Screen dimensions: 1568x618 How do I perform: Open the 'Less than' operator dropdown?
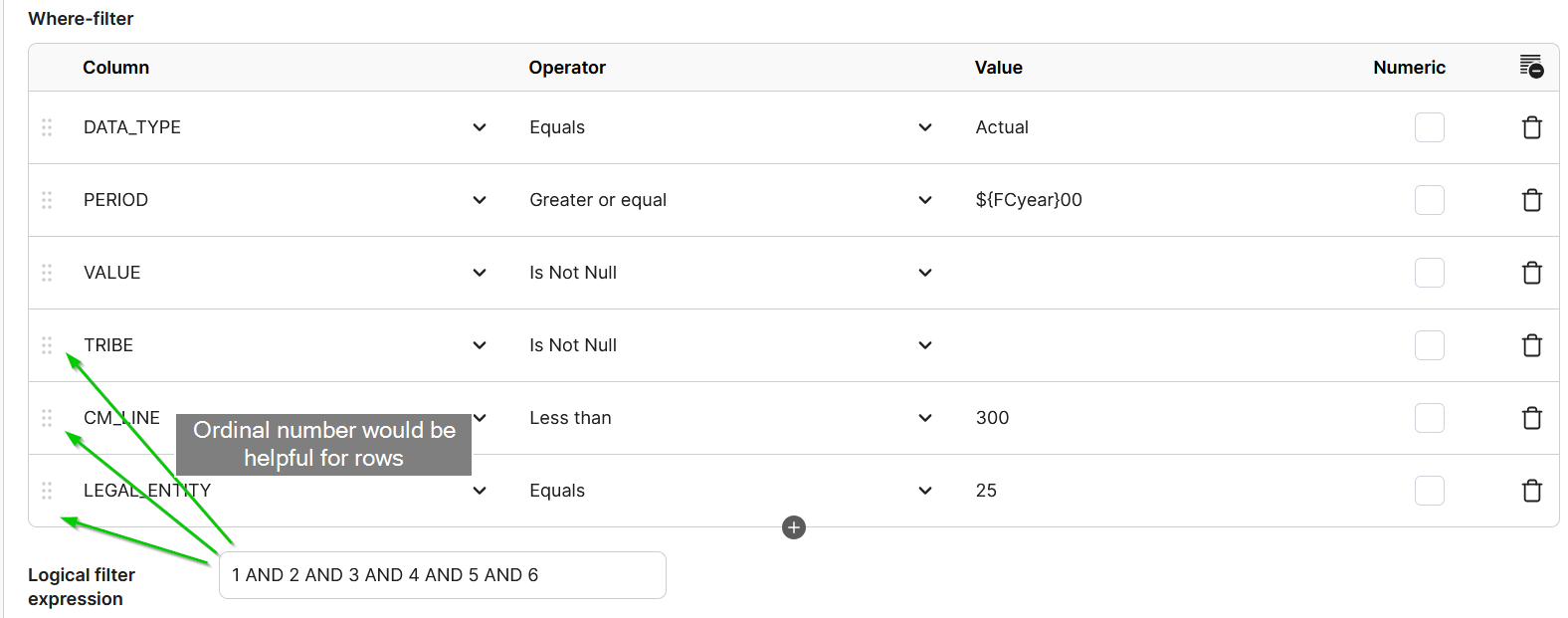(731, 418)
